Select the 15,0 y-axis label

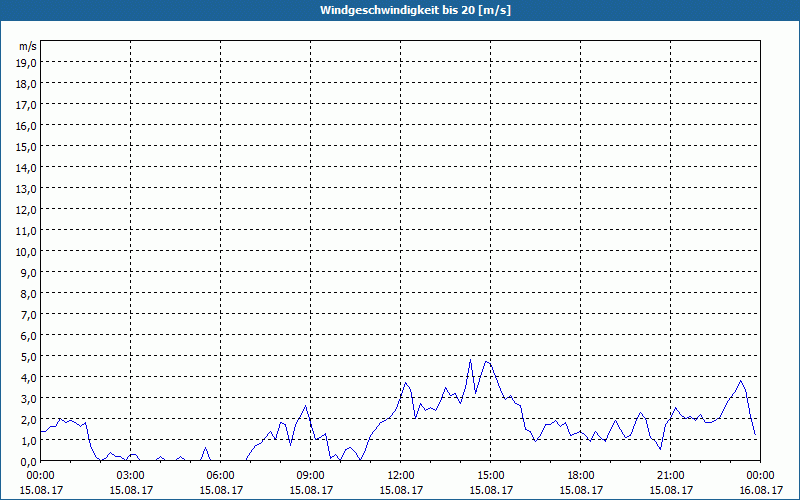point(27,147)
